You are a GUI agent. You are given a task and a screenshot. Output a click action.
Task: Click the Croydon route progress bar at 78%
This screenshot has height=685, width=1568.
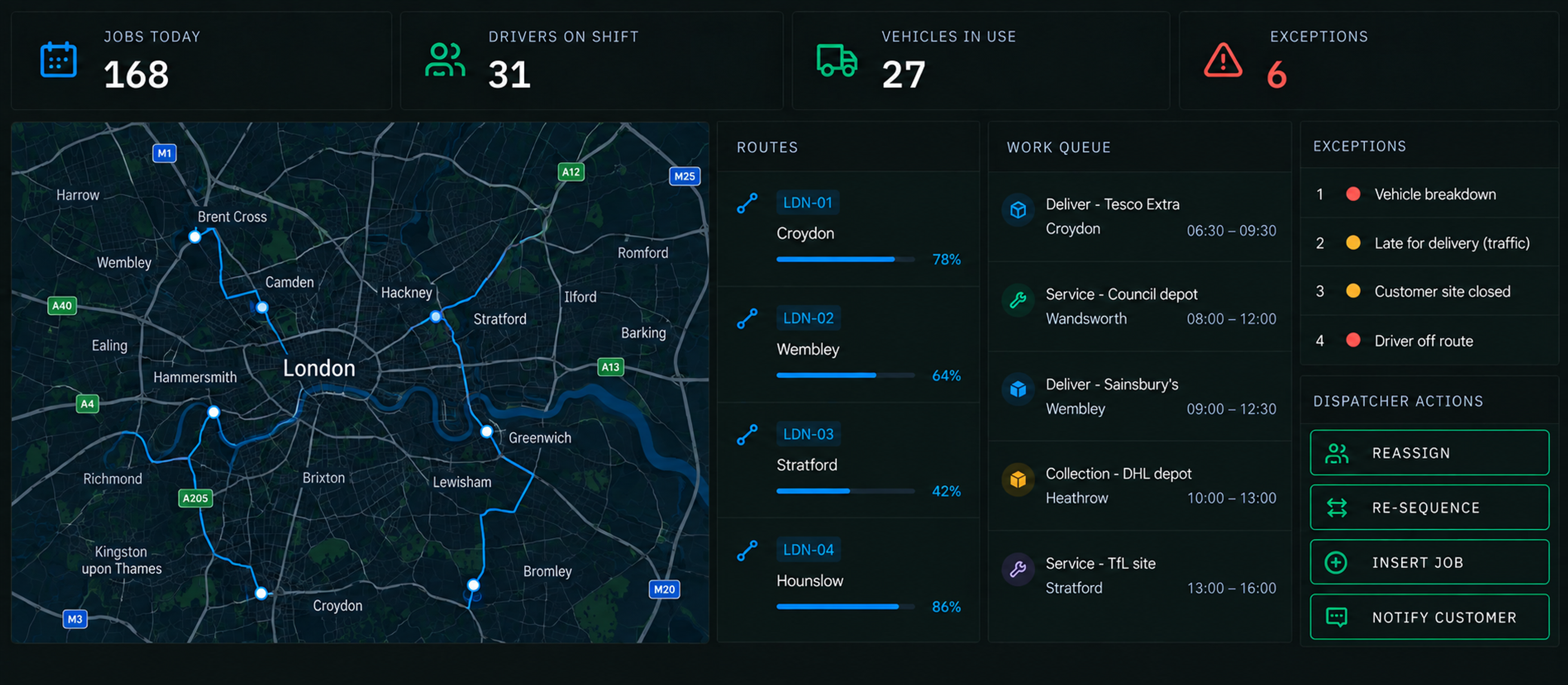point(846,260)
